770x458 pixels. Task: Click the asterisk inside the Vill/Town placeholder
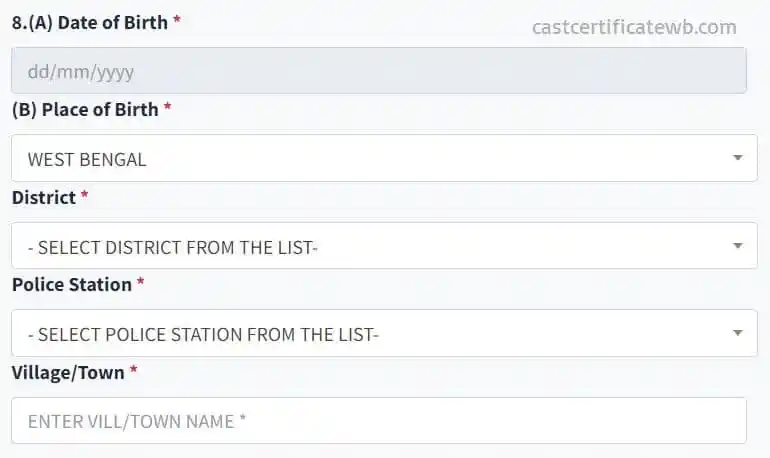click(x=242, y=421)
